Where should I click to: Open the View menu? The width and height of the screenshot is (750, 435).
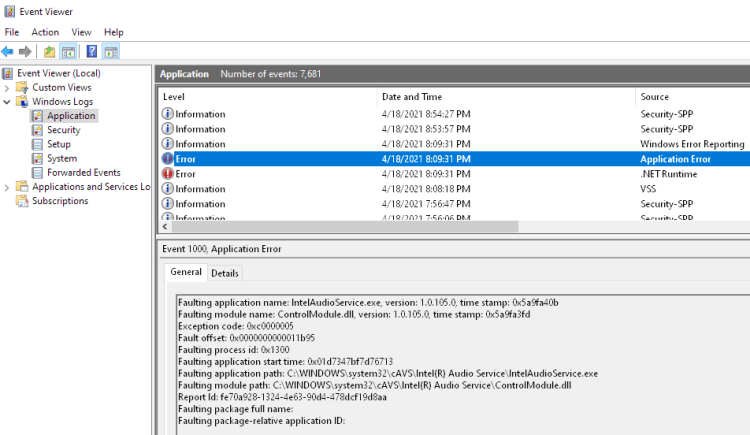pyautogui.click(x=81, y=32)
